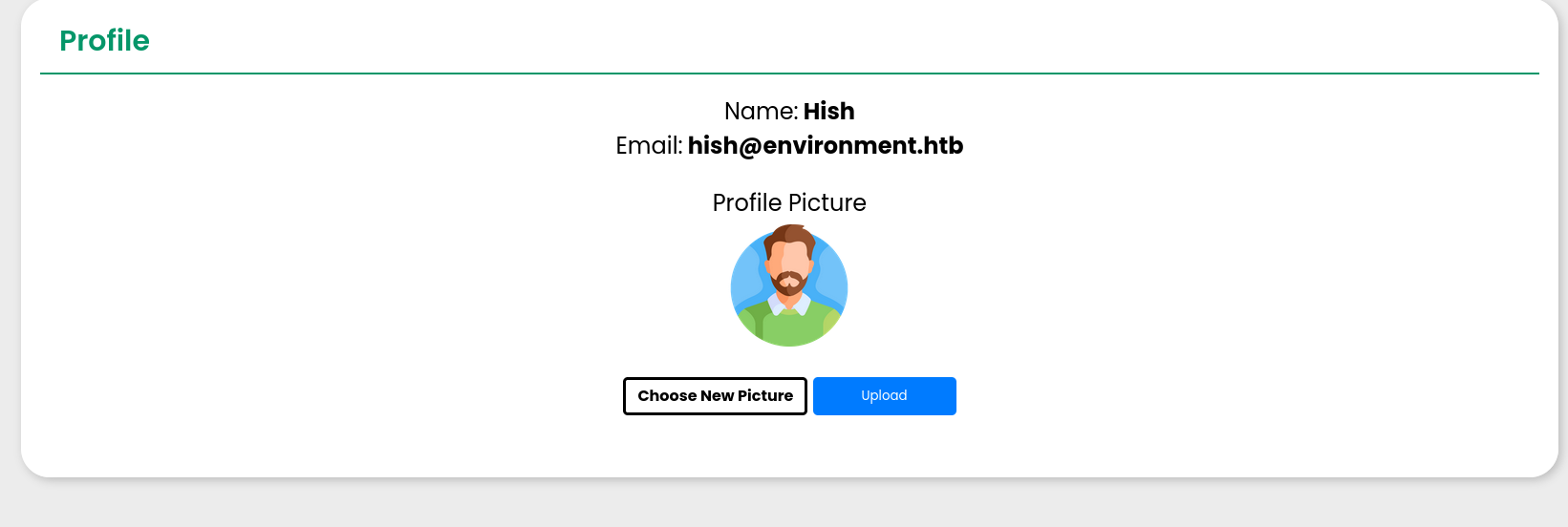
Task: Click the green divider line under Profile
Action: tap(789, 74)
